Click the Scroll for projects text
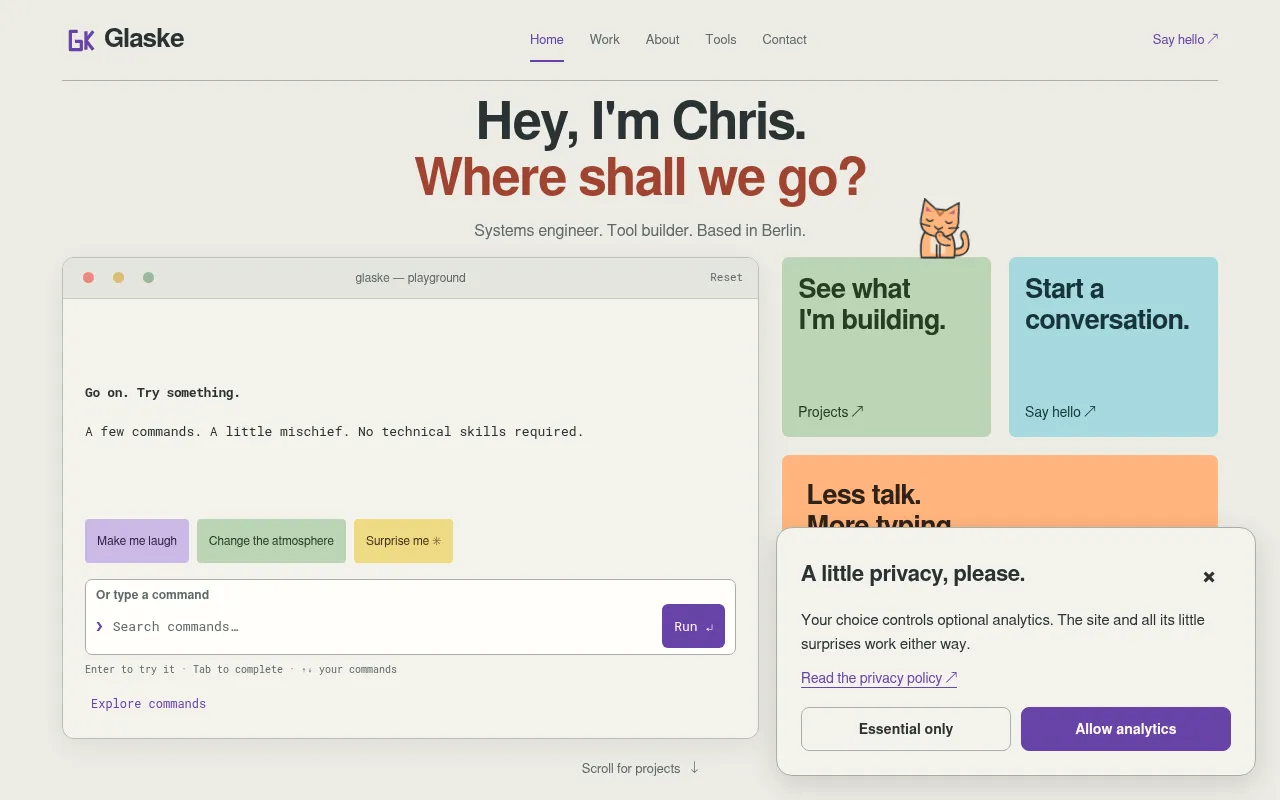Screen dimensions: 1280x800 (x=631, y=768)
